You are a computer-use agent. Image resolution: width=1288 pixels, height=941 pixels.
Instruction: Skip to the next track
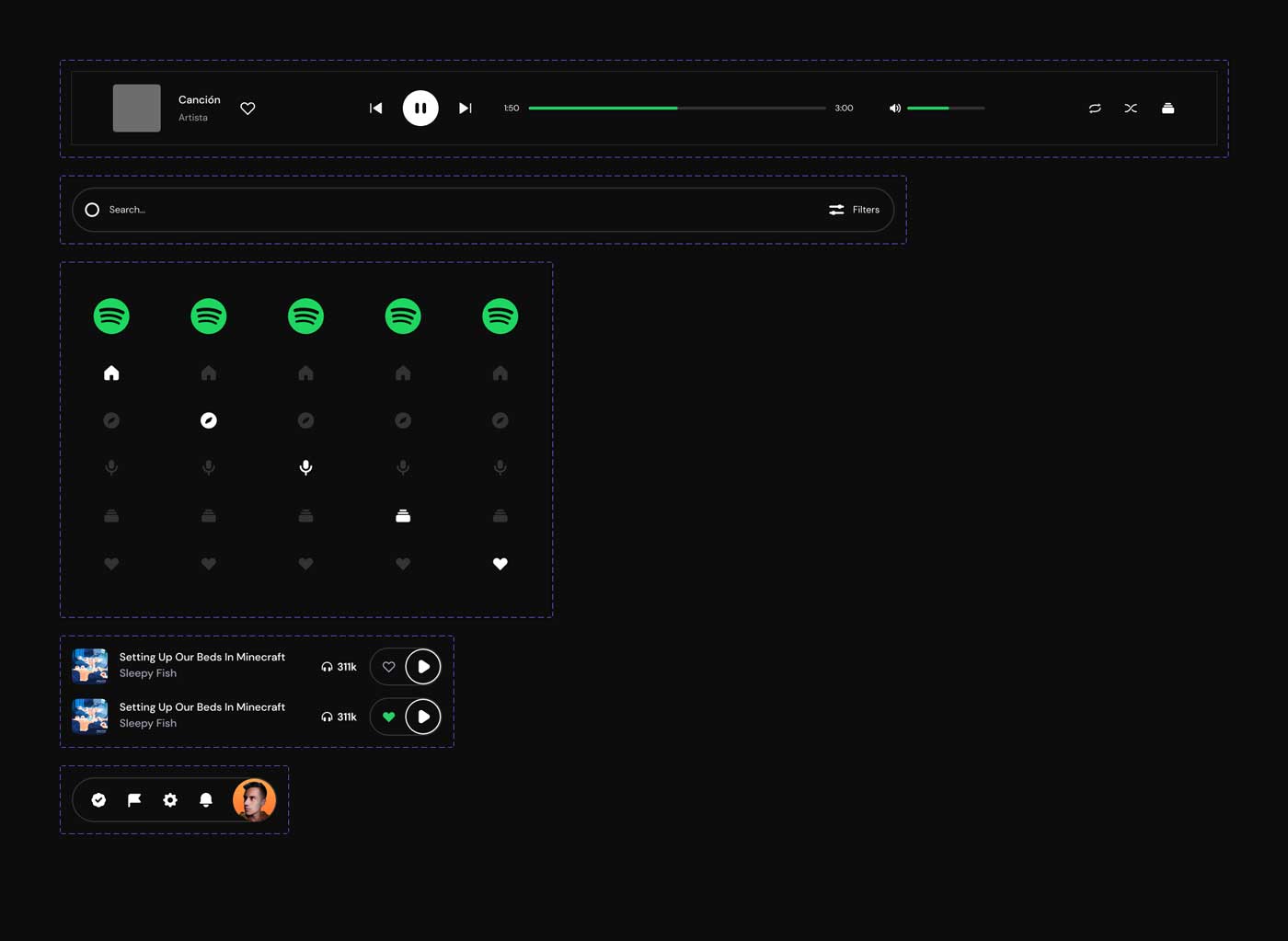(466, 109)
